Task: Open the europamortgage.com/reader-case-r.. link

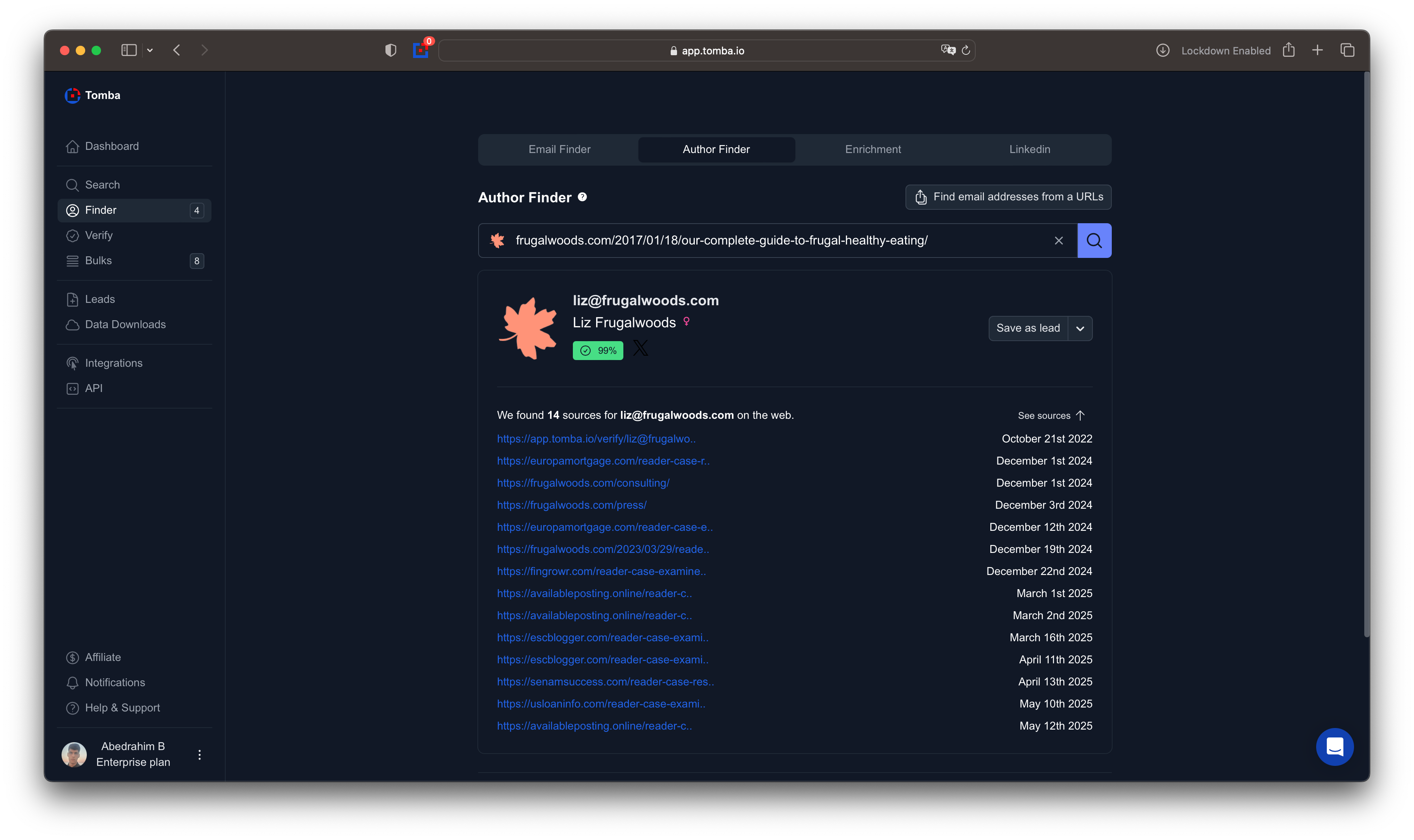Action: [603, 461]
